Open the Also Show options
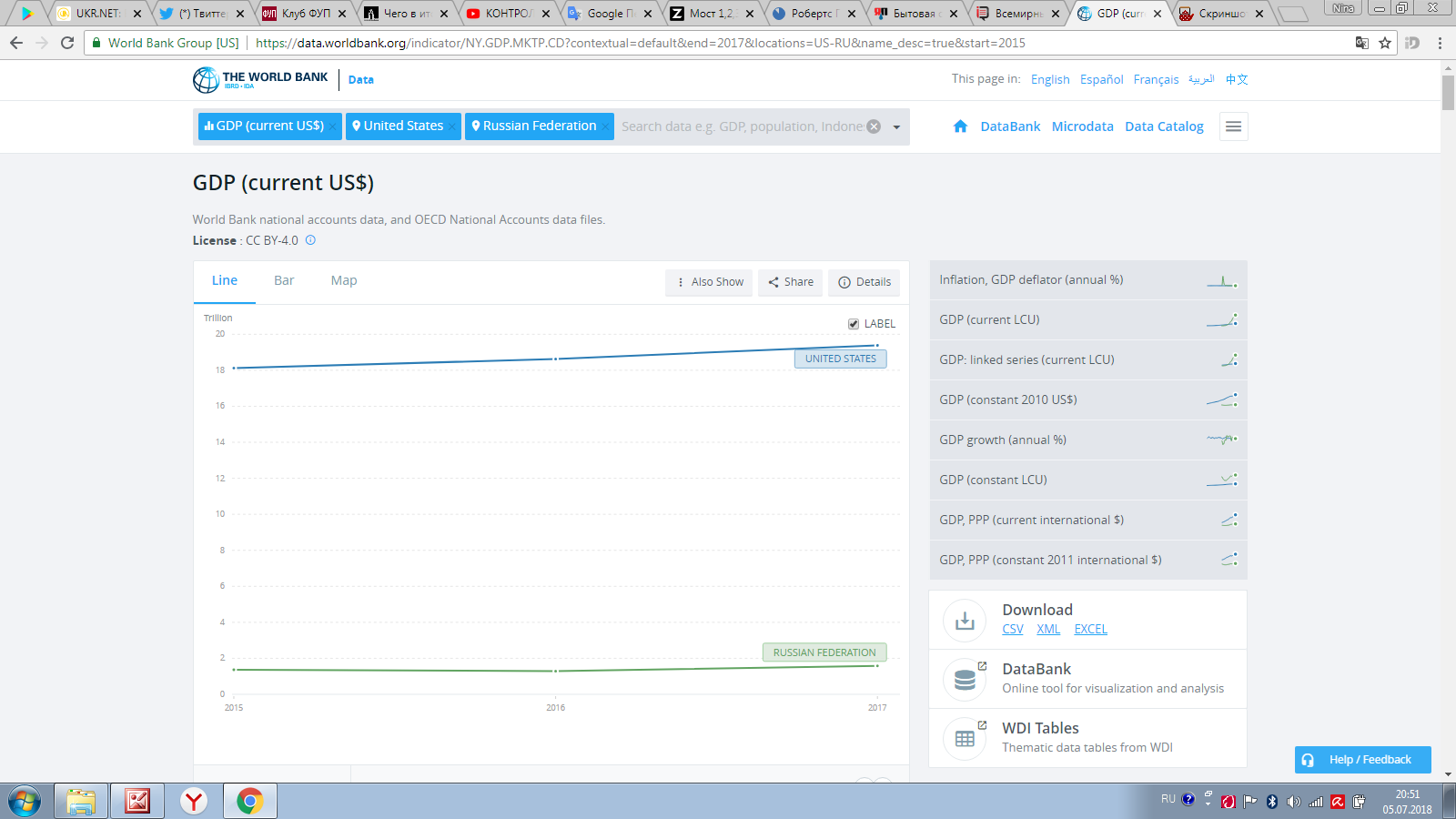The height and width of the screenshot is (819, 1456). pyautogui.click(x=709, y=282)
